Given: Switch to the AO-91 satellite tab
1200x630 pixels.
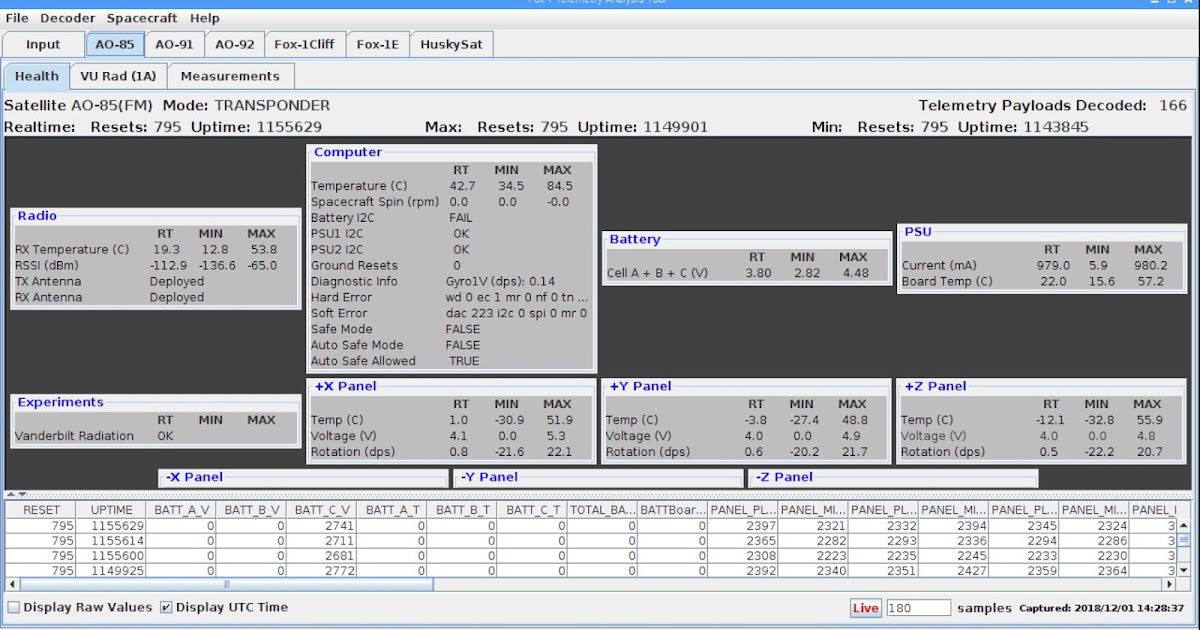Looking at the screenshot, I should tap(173, 44).
